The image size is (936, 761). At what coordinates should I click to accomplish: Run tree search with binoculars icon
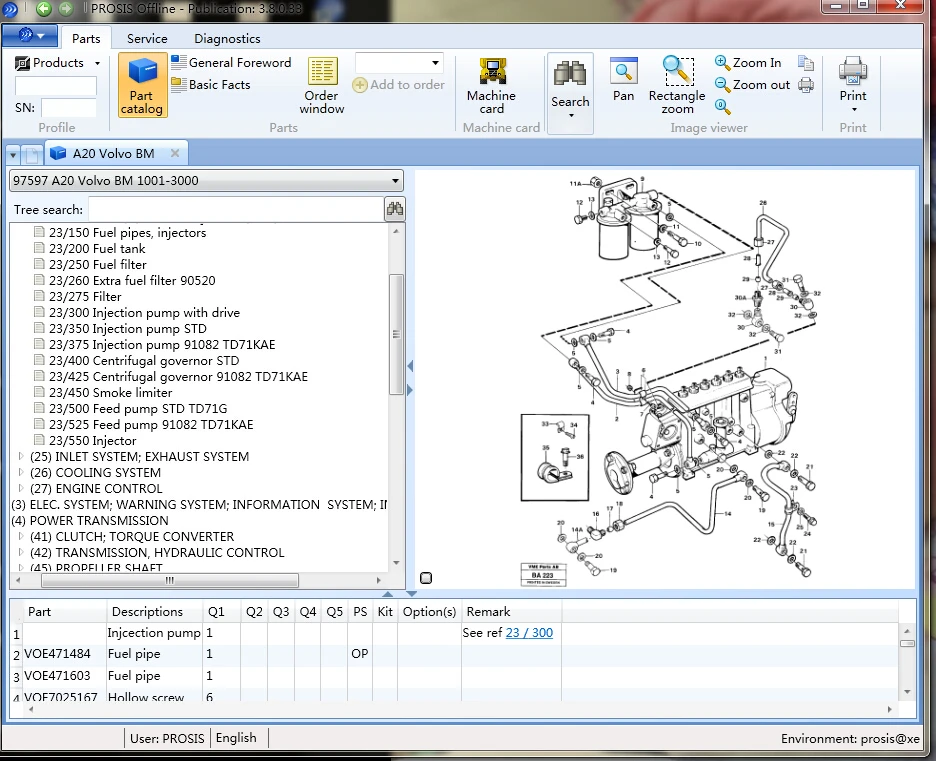click(395, 209)
